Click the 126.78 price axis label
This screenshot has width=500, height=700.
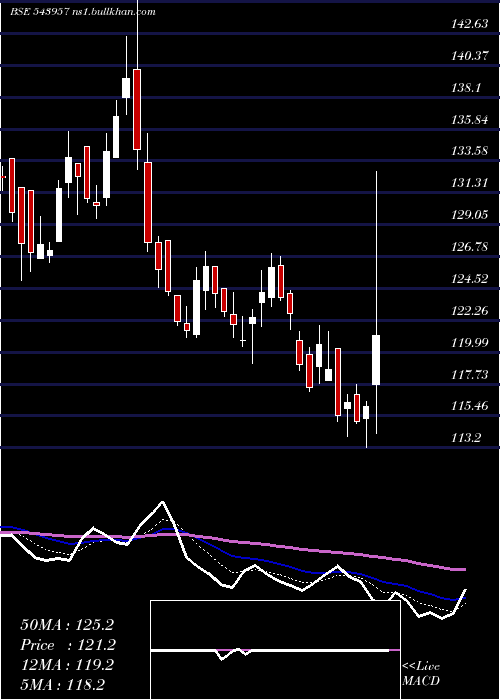pyautogui.click(x=470, y=246)
